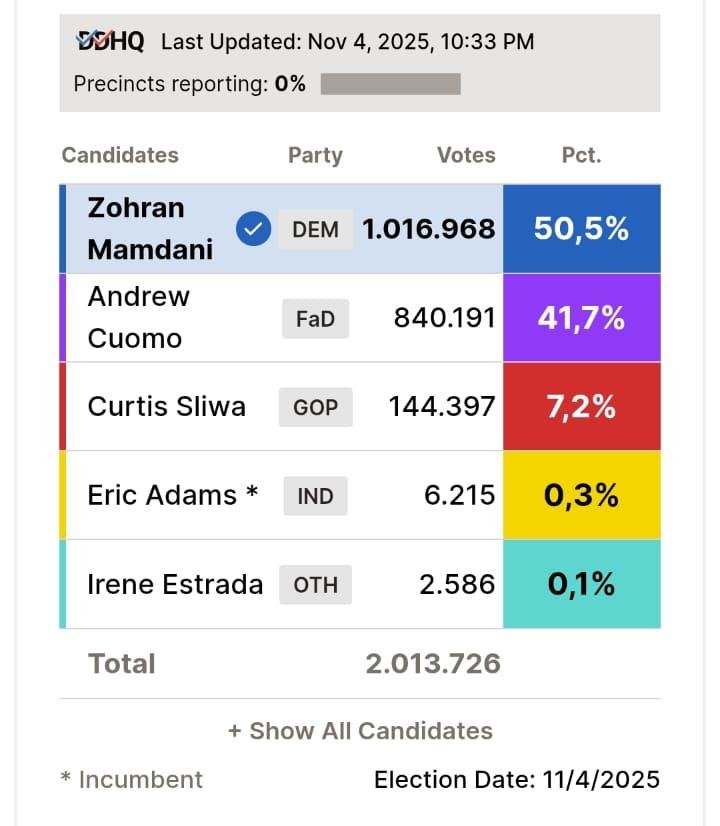Click the Total votes figure 2.013.726
720x826 pixels.
tap(433, 664)
